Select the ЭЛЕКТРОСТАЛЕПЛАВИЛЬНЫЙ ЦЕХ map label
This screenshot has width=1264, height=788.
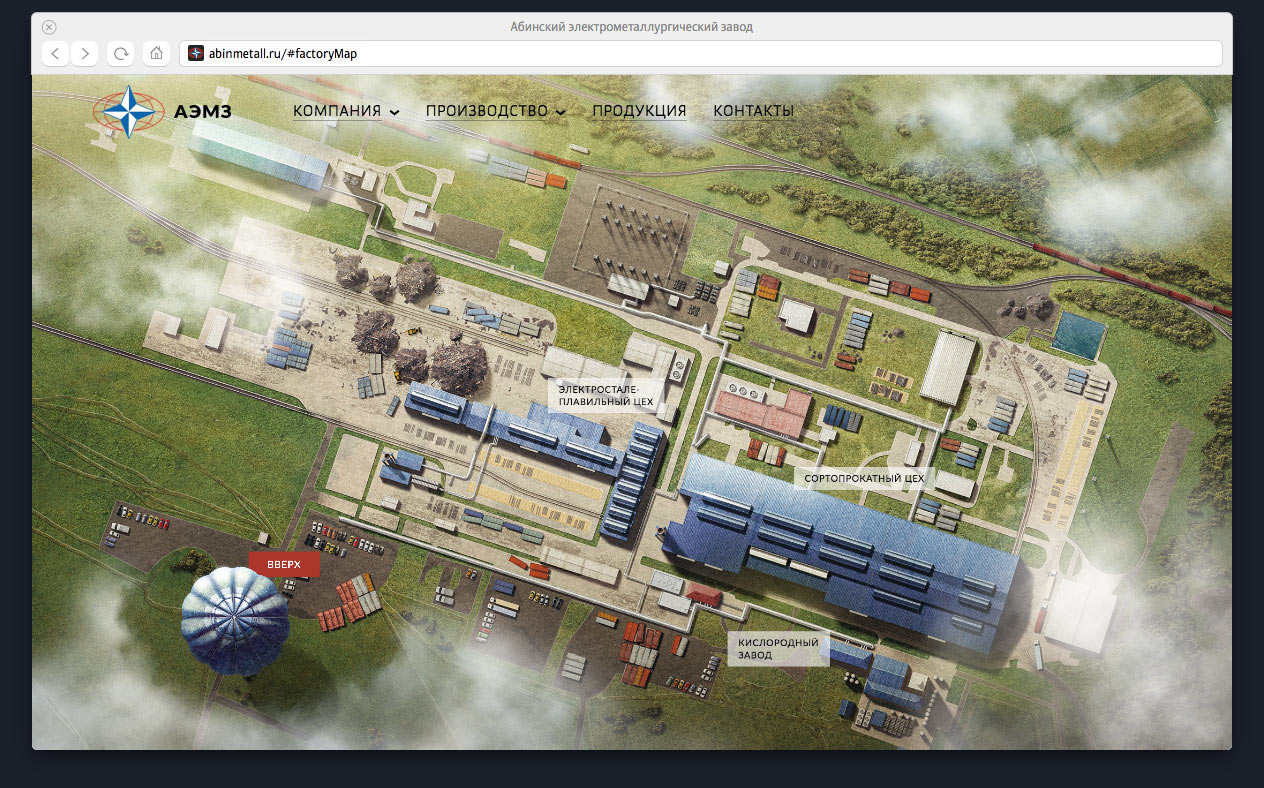pos(605,395)
